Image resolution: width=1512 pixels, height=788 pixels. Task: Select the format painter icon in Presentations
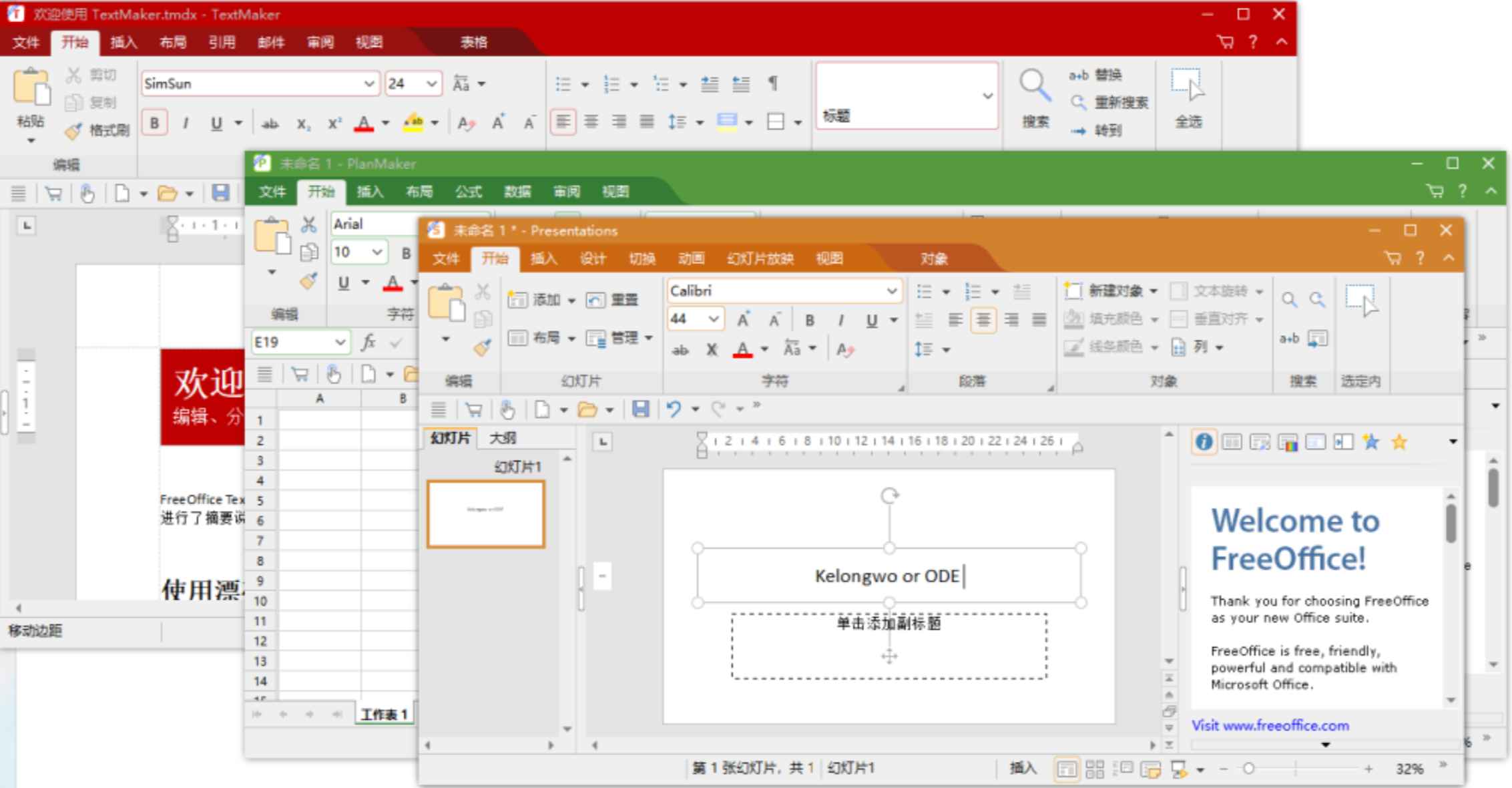(481, 348)
